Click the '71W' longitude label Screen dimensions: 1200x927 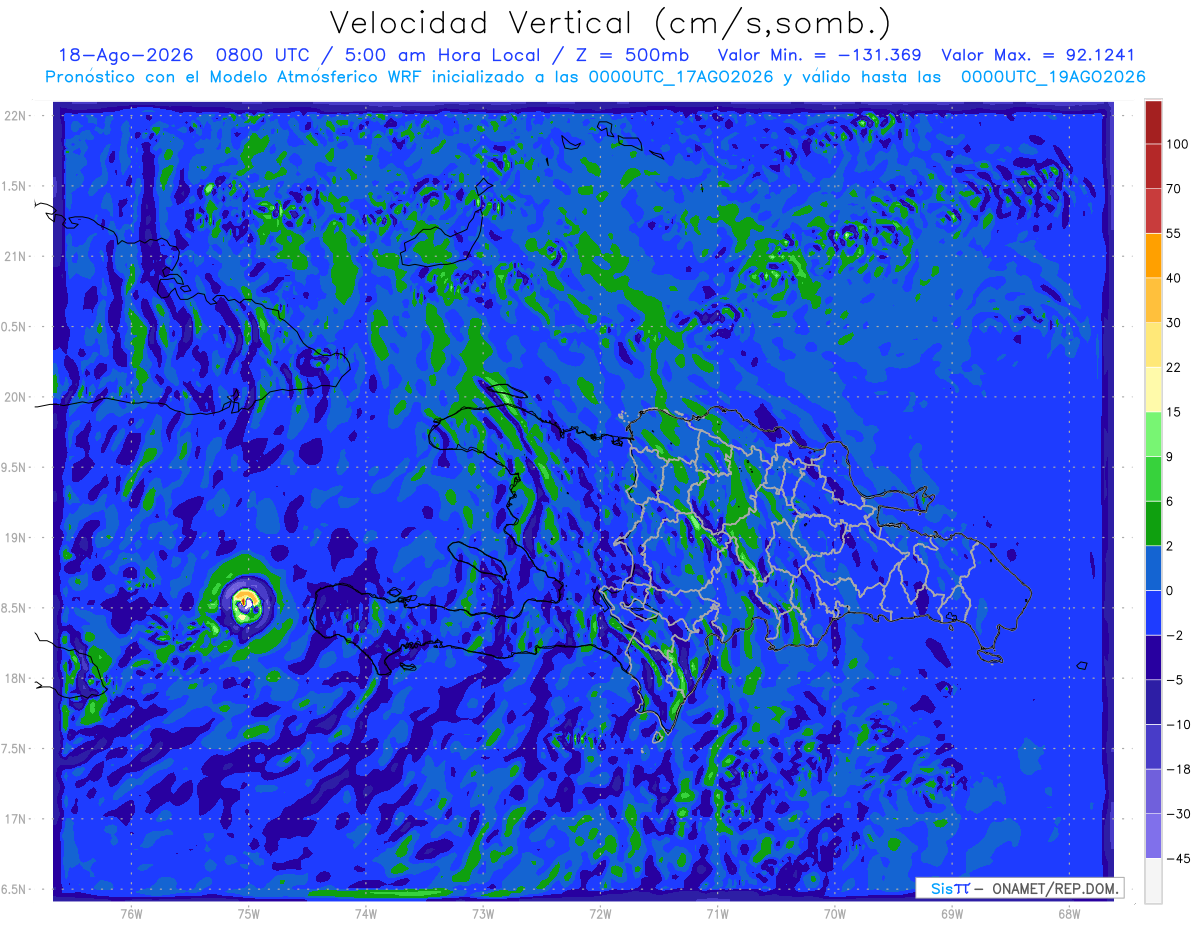coord(717,913)
